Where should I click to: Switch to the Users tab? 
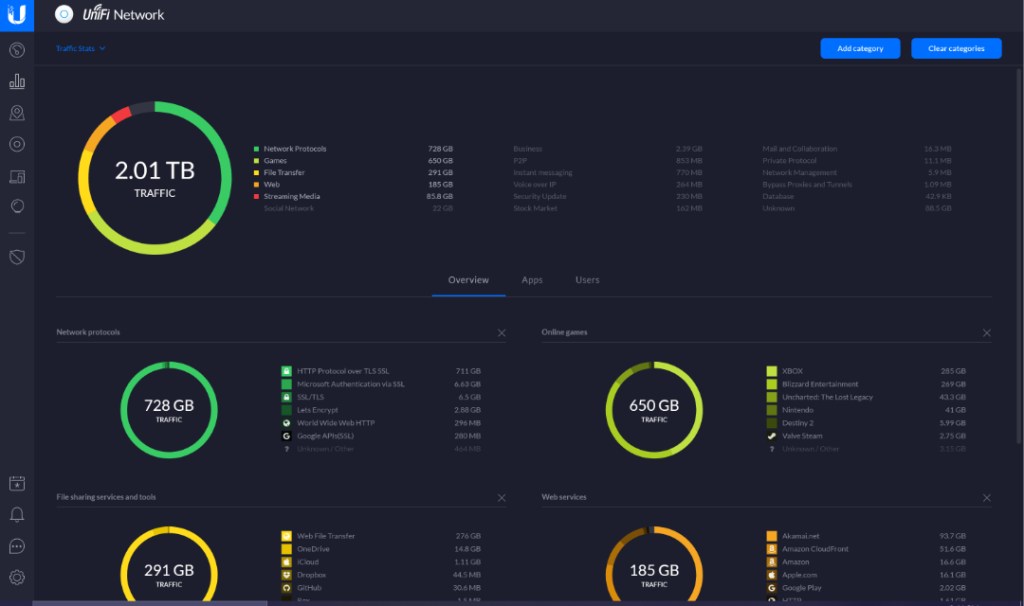[x=587, y=280]
